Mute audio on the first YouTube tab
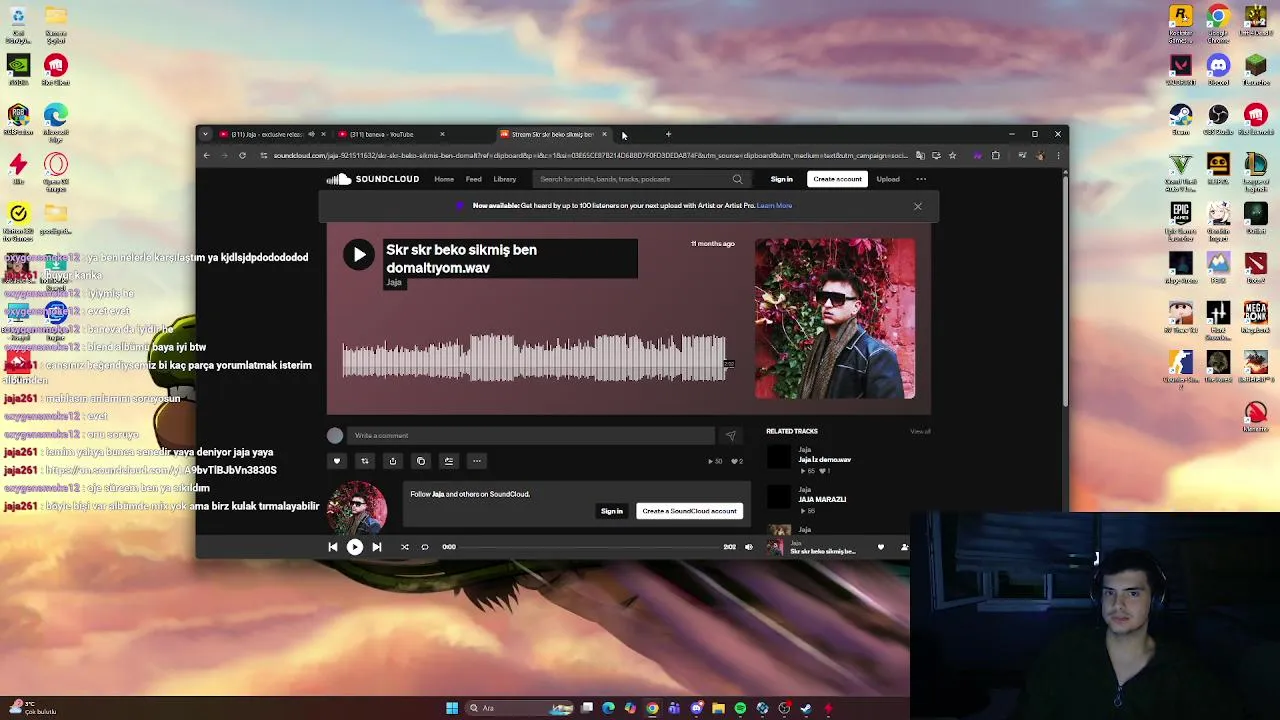The width and height of the screenshot is (1280, 720). (x=311, y=134)
